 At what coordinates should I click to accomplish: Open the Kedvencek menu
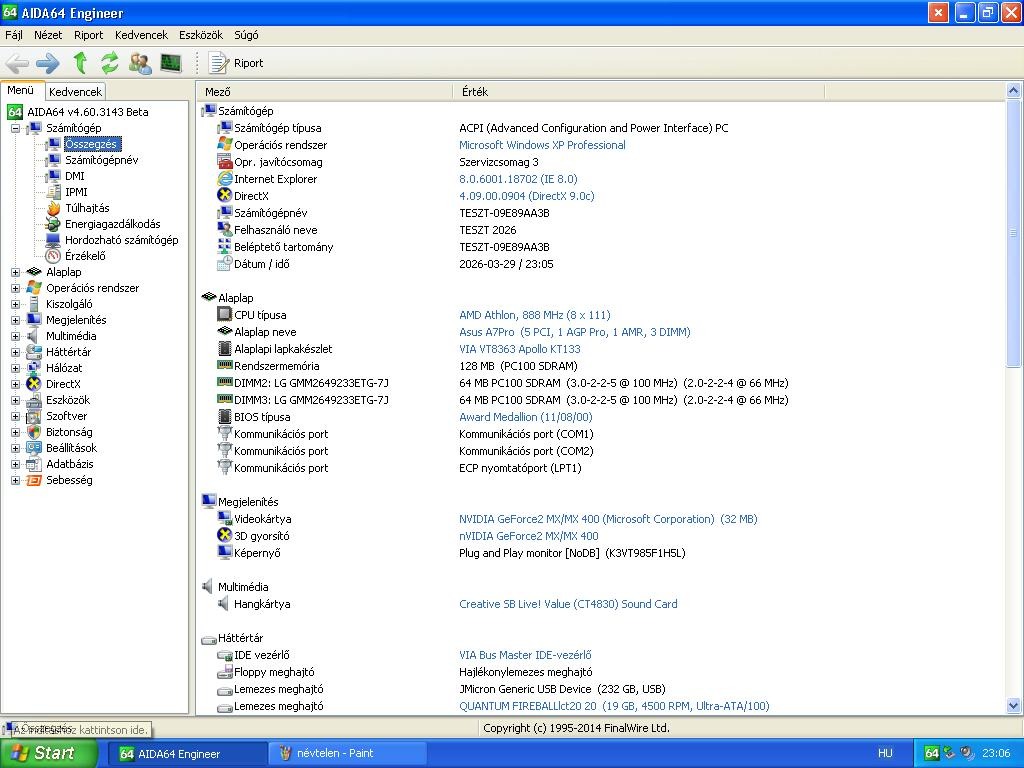141,35
